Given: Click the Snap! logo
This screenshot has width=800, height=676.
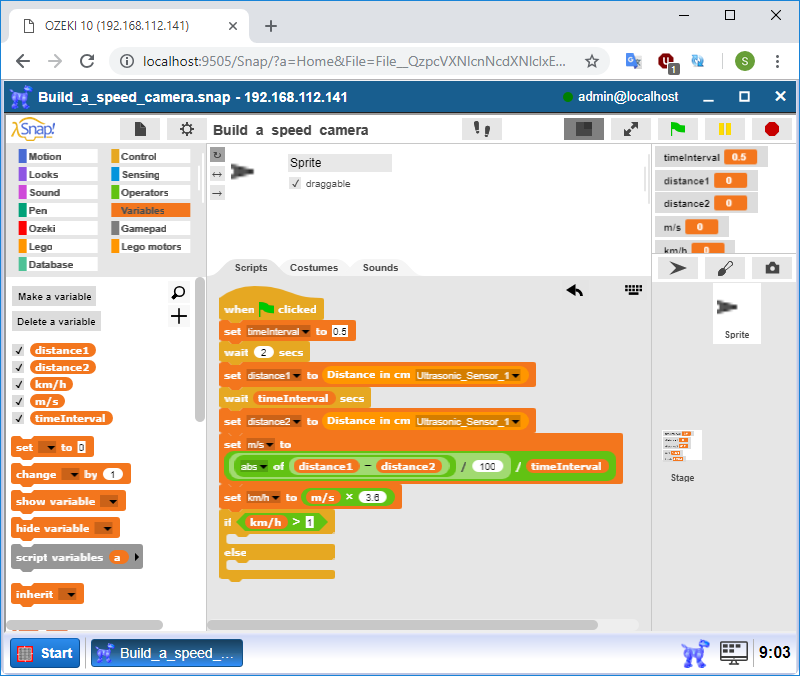Looking at the screenshot, I should (34, 129).
